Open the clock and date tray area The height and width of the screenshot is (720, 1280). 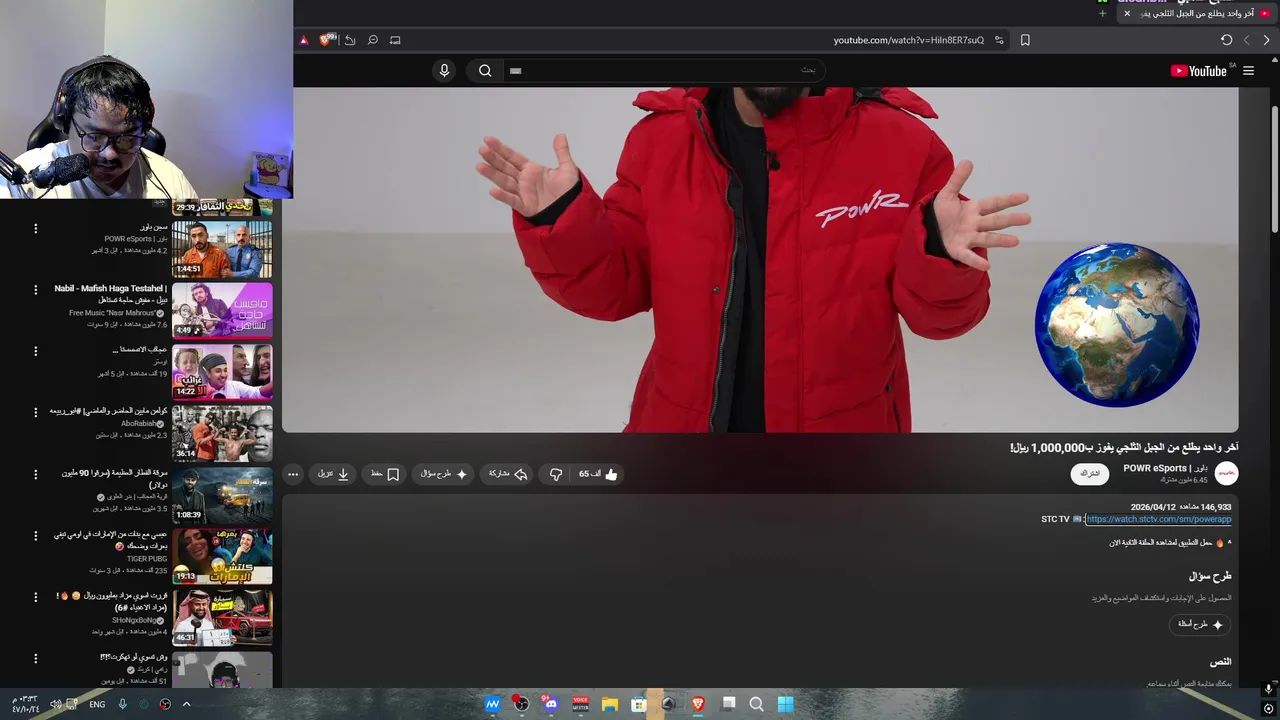tap(25, 704)
